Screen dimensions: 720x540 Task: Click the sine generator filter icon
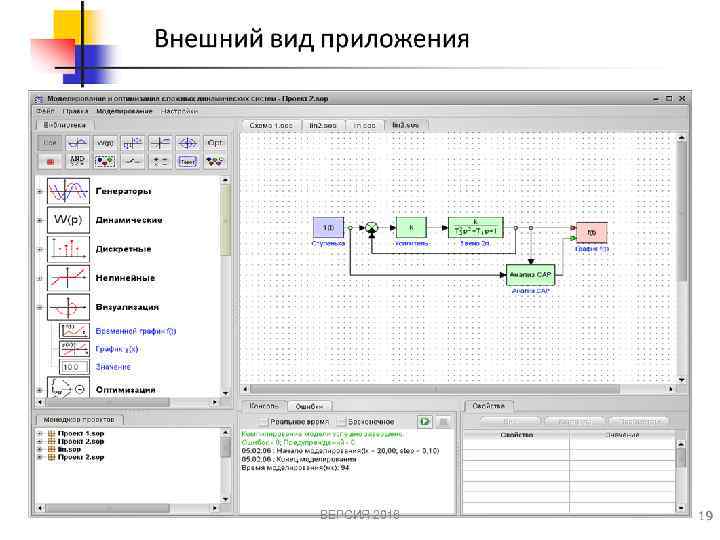(77, 143)
